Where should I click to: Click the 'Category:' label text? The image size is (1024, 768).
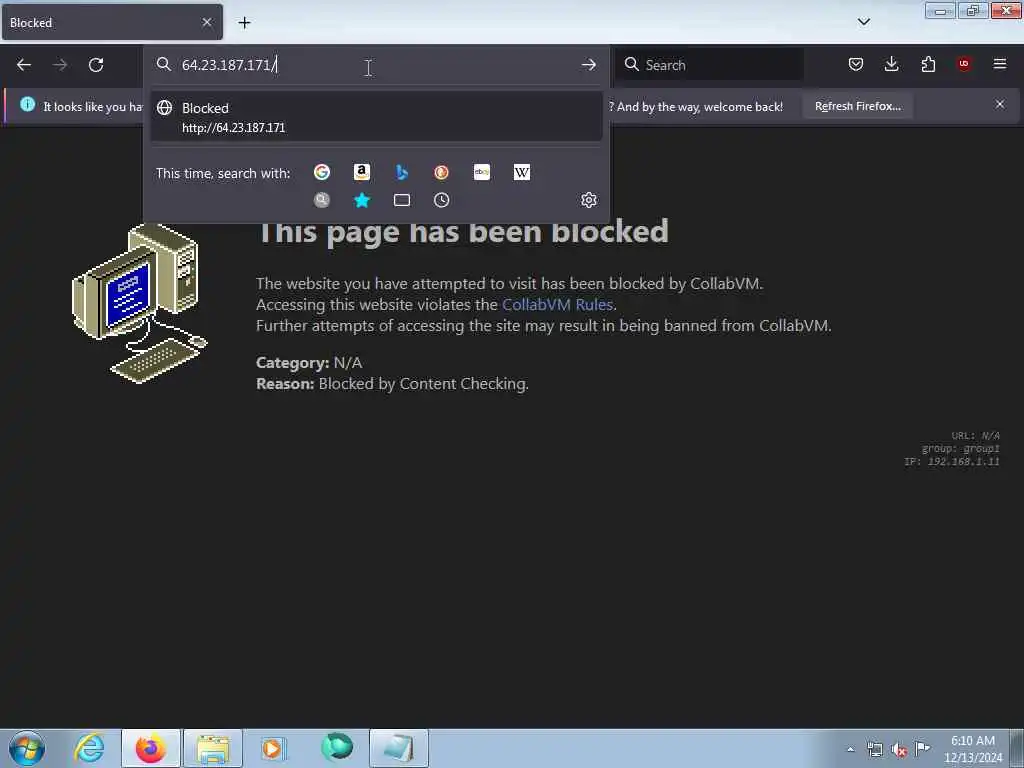pos(293,363)
